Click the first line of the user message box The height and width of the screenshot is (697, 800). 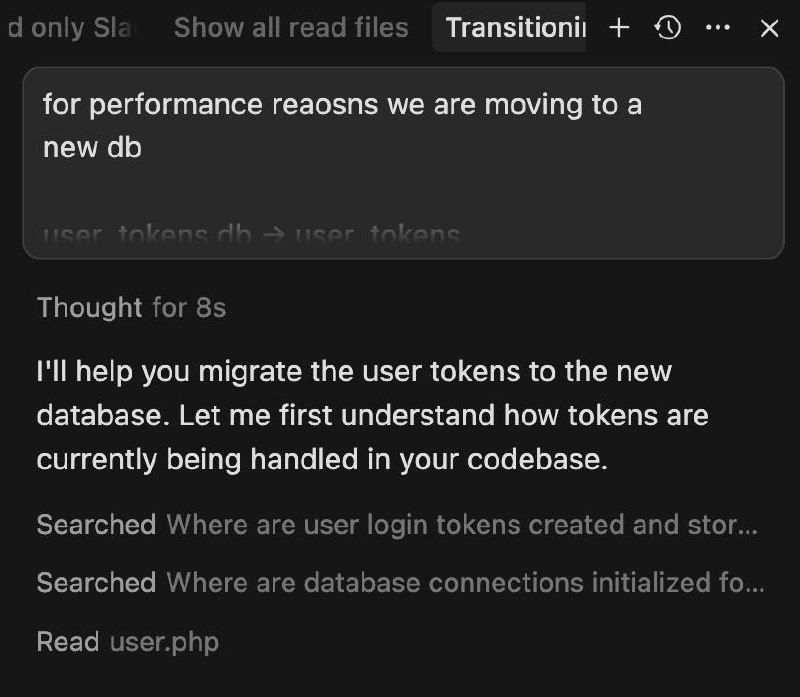point(342,104)
